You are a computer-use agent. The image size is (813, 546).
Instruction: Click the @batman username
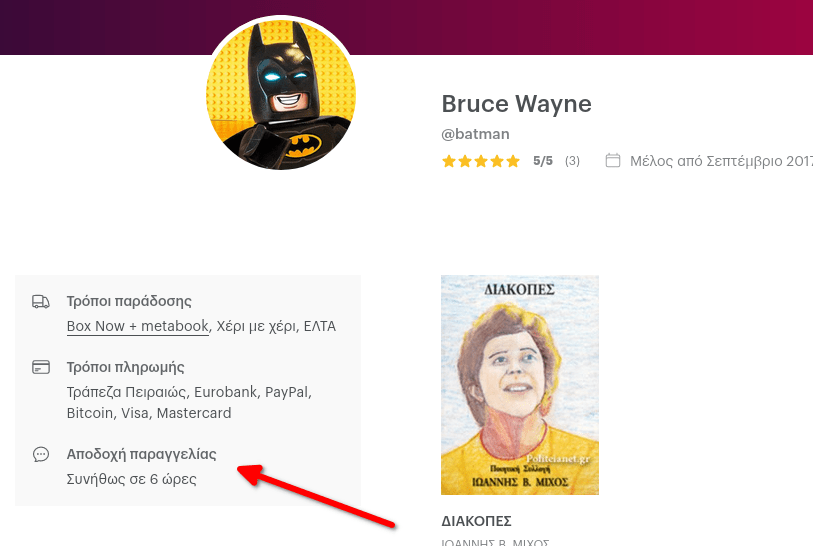pos(475,134)
